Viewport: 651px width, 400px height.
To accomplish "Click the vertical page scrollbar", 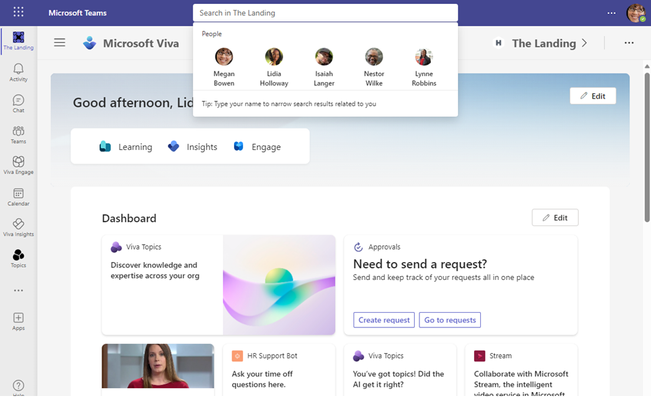I will click(x=647, y=147).
